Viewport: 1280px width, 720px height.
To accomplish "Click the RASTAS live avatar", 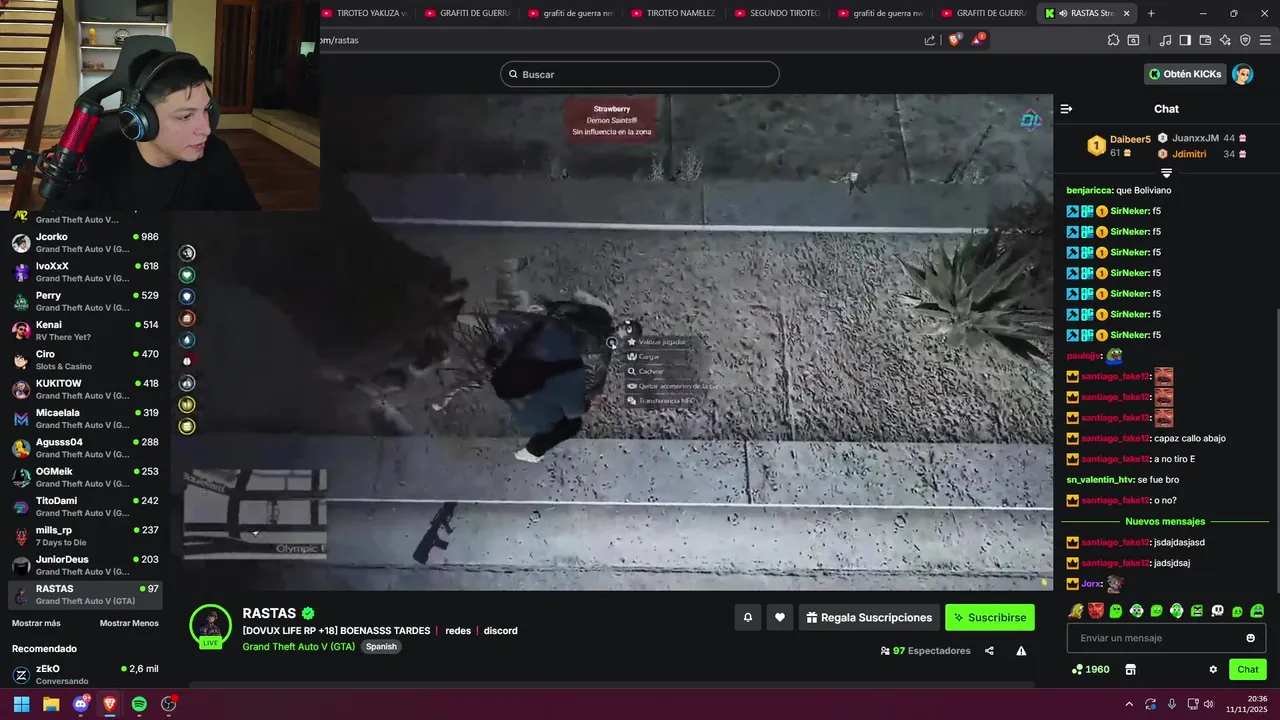I will click(x=210, y=626).
